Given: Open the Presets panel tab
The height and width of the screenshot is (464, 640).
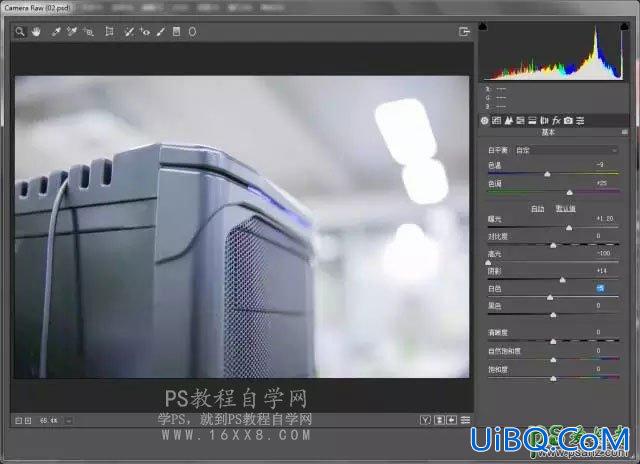Looking at the screenshot, I should pos(580,121).
